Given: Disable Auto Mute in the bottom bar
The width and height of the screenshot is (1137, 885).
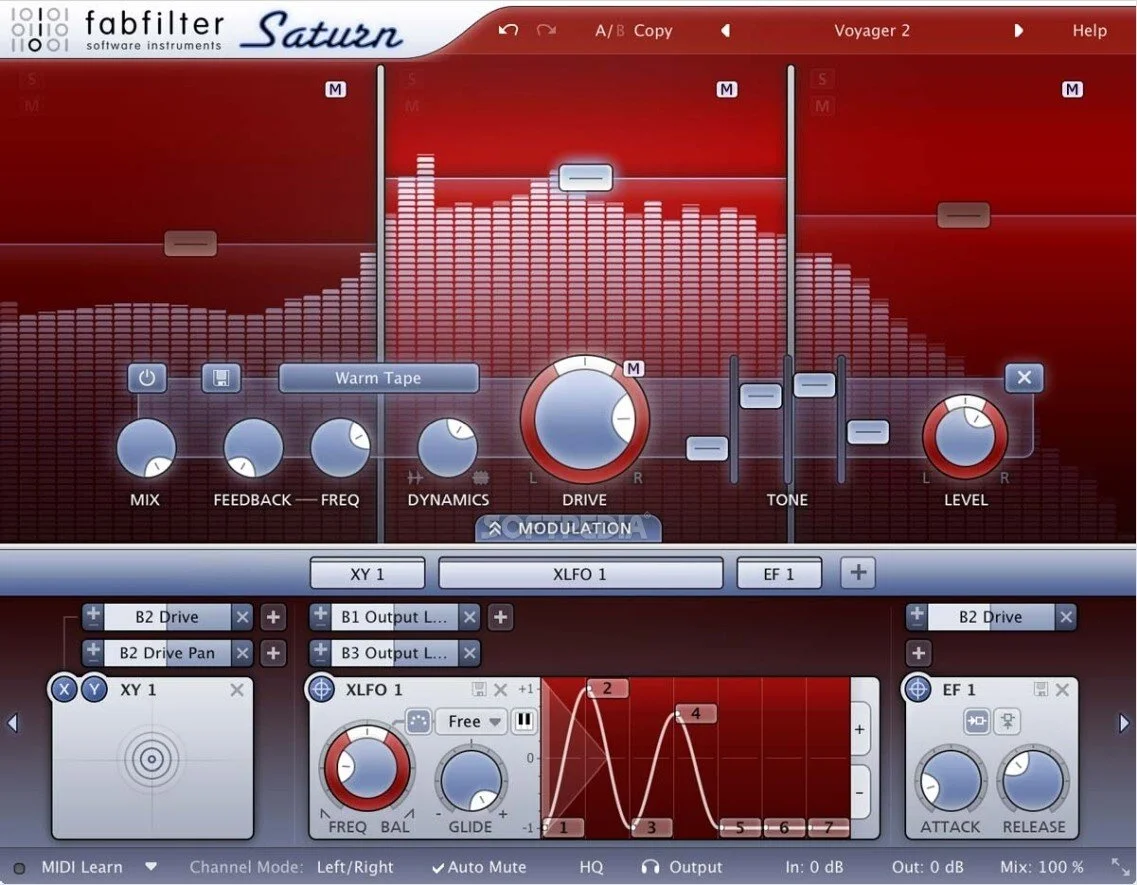Looking at the screenshot, I should pos(479,867).
